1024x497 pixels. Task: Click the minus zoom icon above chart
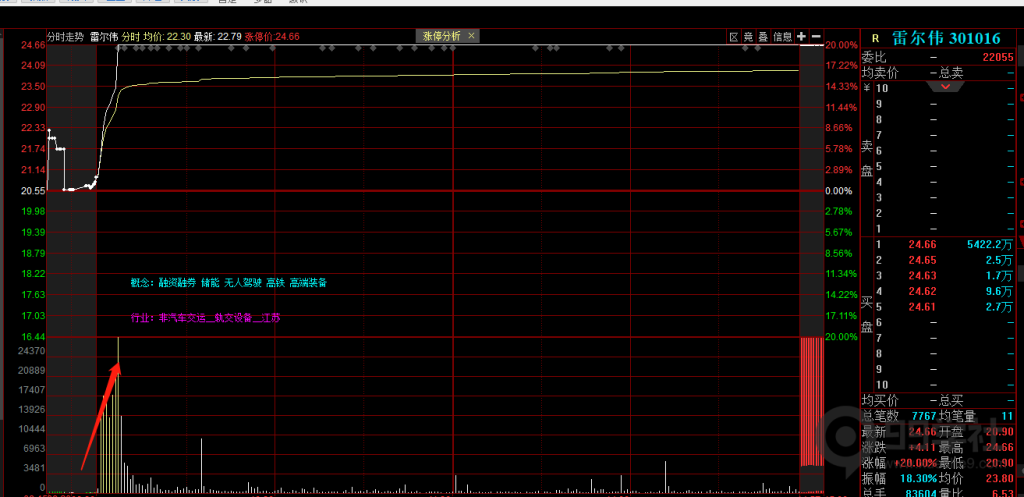pyautogui.click(x=815, y=37)
